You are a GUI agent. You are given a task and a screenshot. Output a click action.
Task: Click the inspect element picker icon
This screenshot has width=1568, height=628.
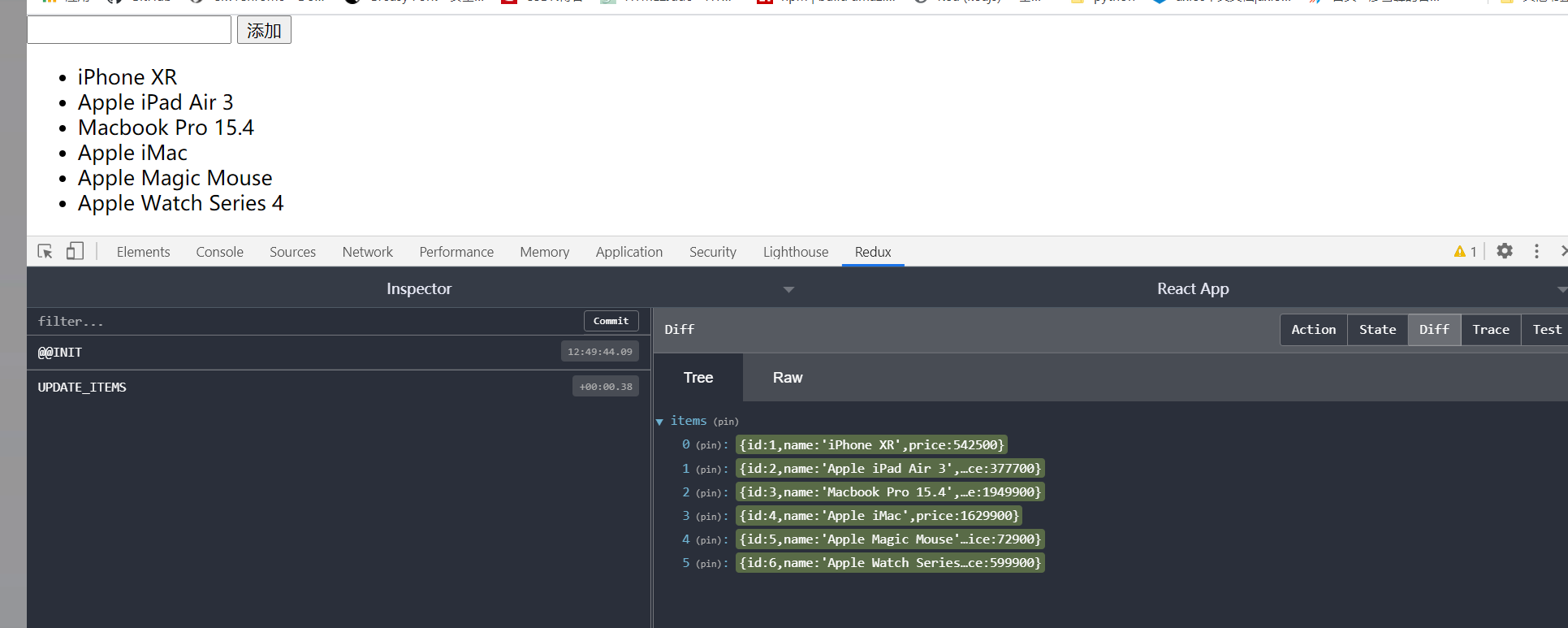coord(45,252)
